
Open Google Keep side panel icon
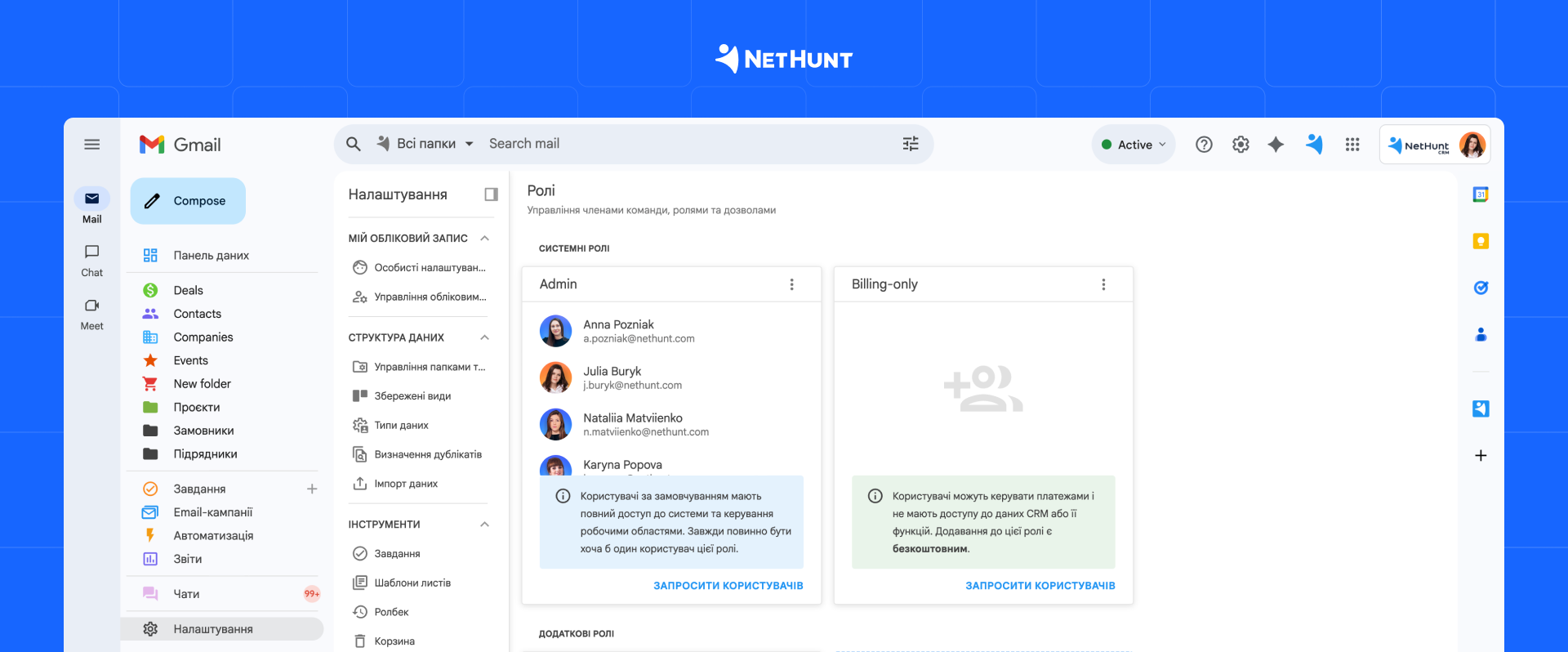[1481, 241]
